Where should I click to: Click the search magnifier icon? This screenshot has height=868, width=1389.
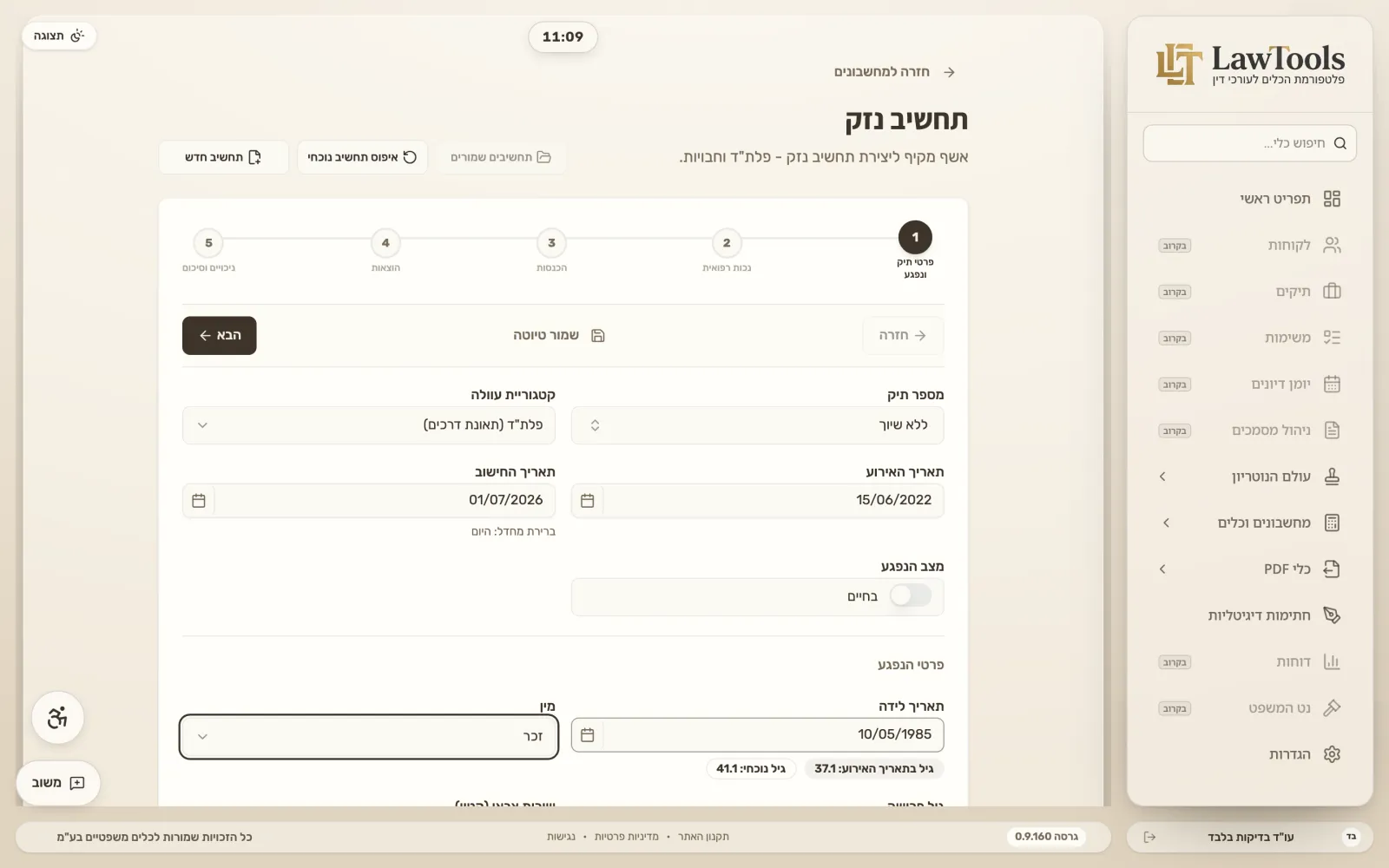pos(1340,143)
